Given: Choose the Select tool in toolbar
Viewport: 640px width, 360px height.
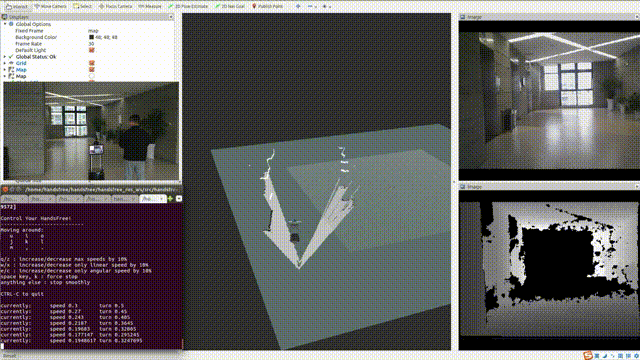Looking at the screenshot, I should click(x=82, y=7).
